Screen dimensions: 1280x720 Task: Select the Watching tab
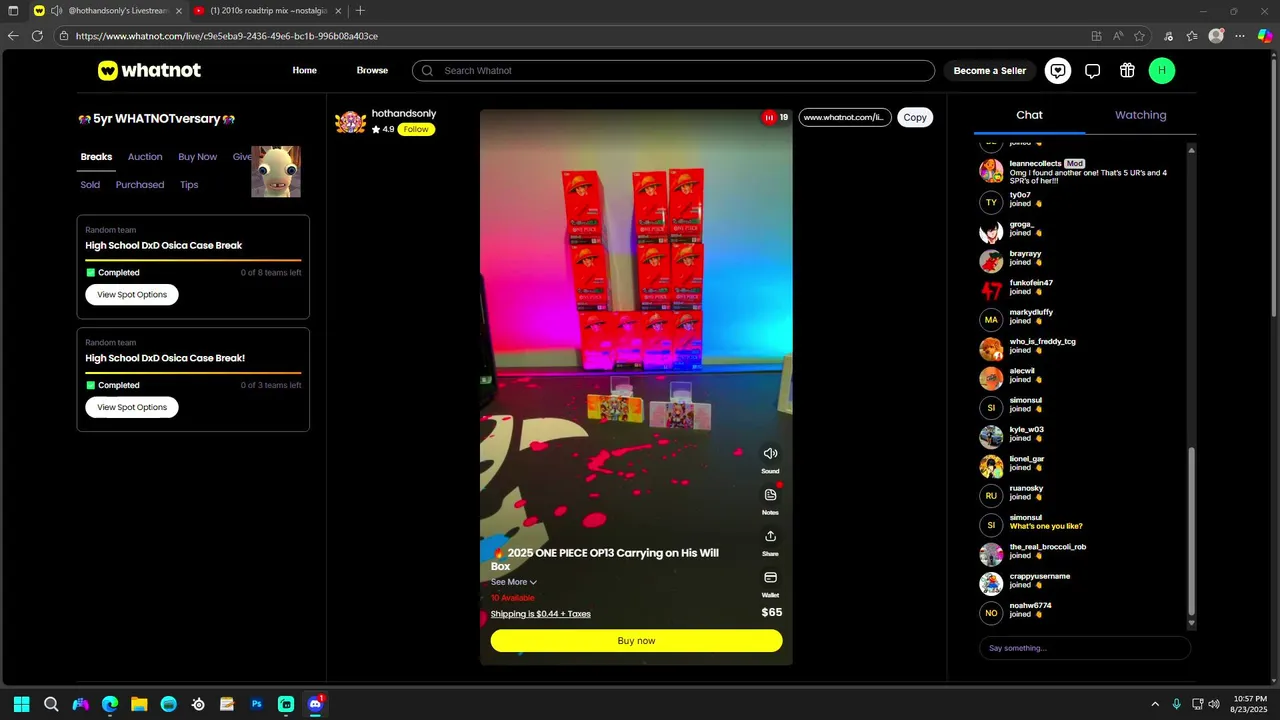coord(1141,115)
